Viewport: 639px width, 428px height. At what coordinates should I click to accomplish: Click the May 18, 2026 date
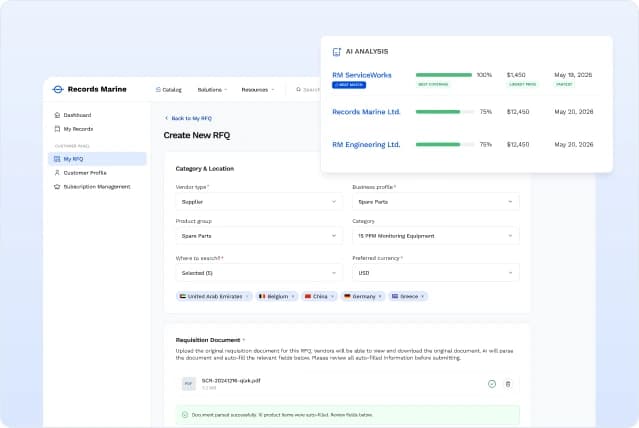click(x=573, y=75)
